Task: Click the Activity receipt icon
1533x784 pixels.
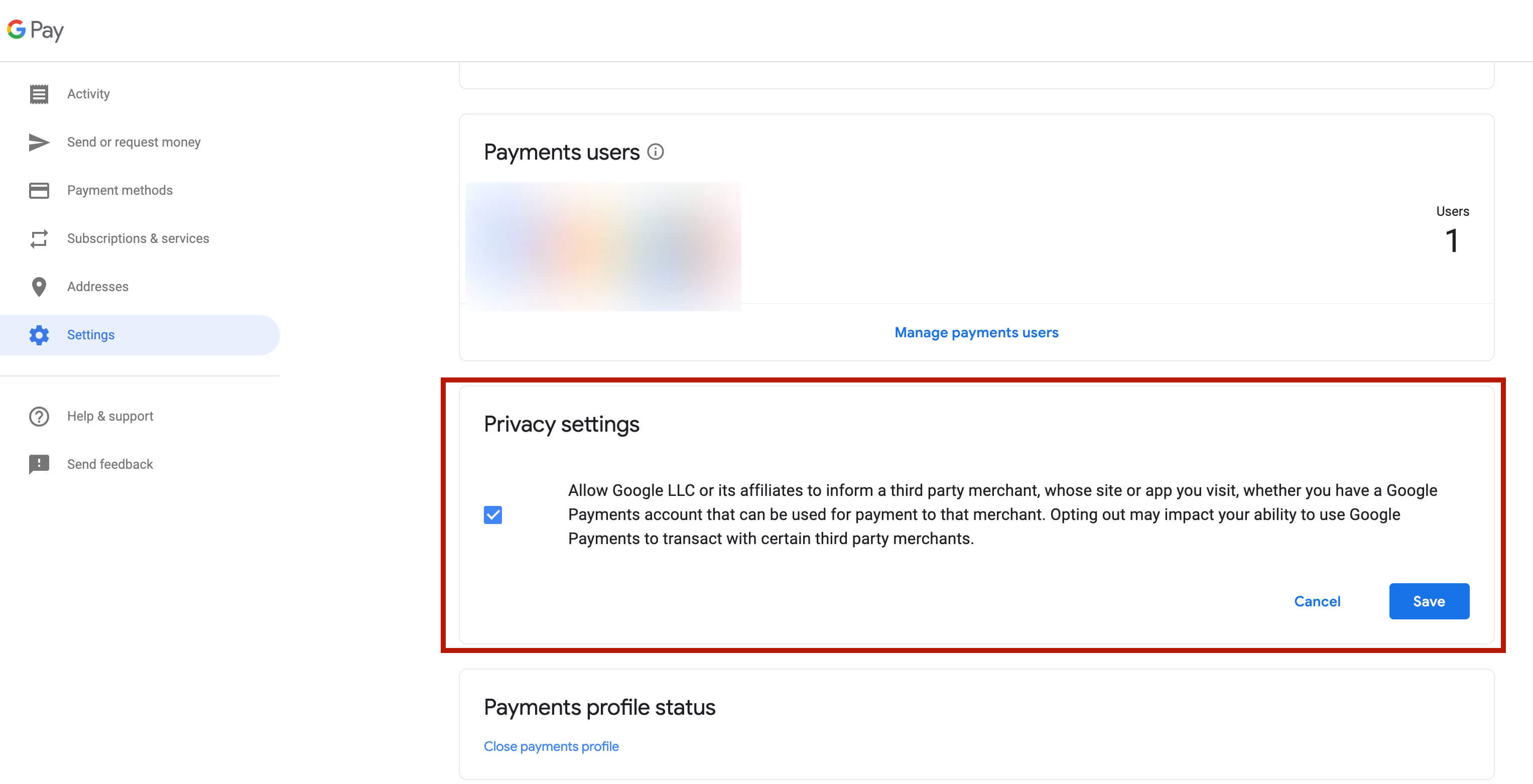Action: click(x=39, y=94)
